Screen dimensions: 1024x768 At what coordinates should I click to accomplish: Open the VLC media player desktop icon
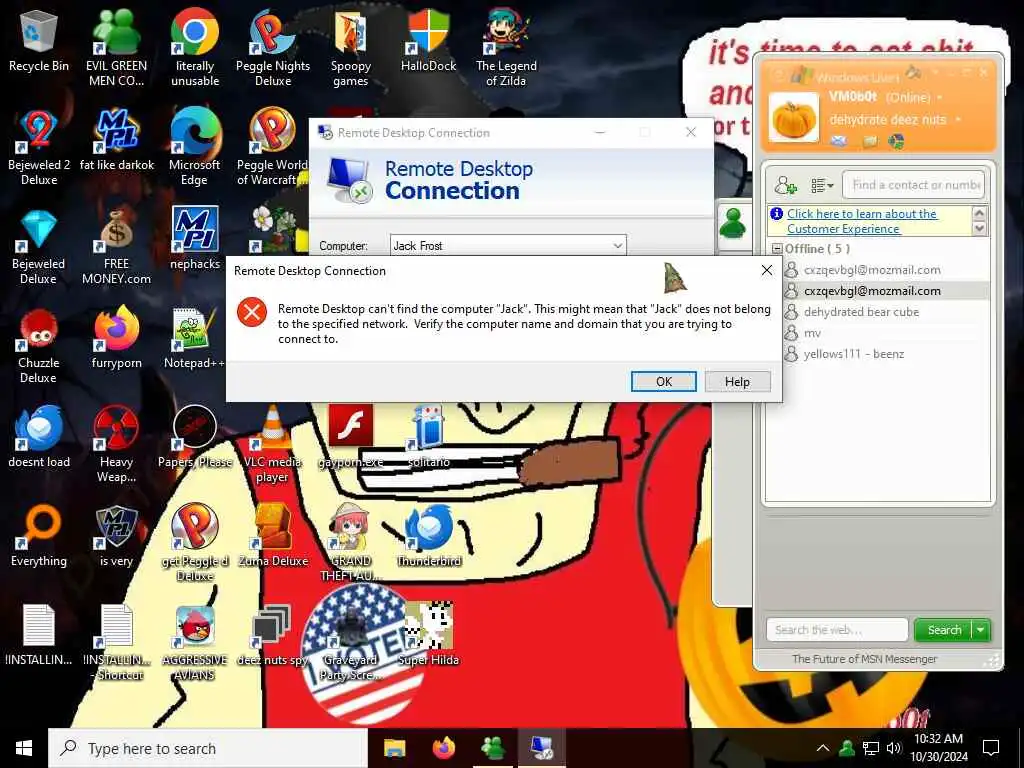[273, 445]
